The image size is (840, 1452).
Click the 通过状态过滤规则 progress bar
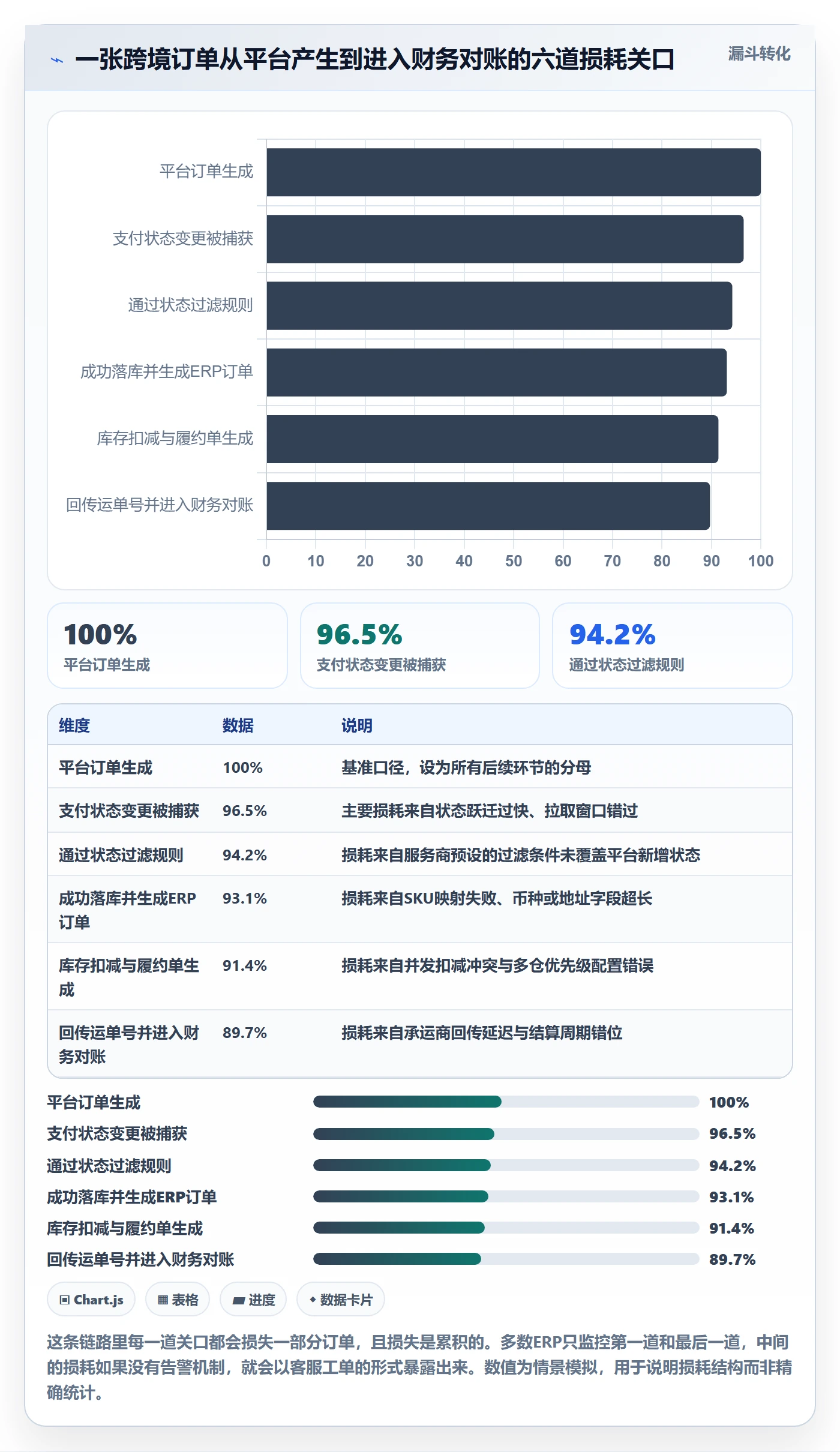coord(506,1165)
